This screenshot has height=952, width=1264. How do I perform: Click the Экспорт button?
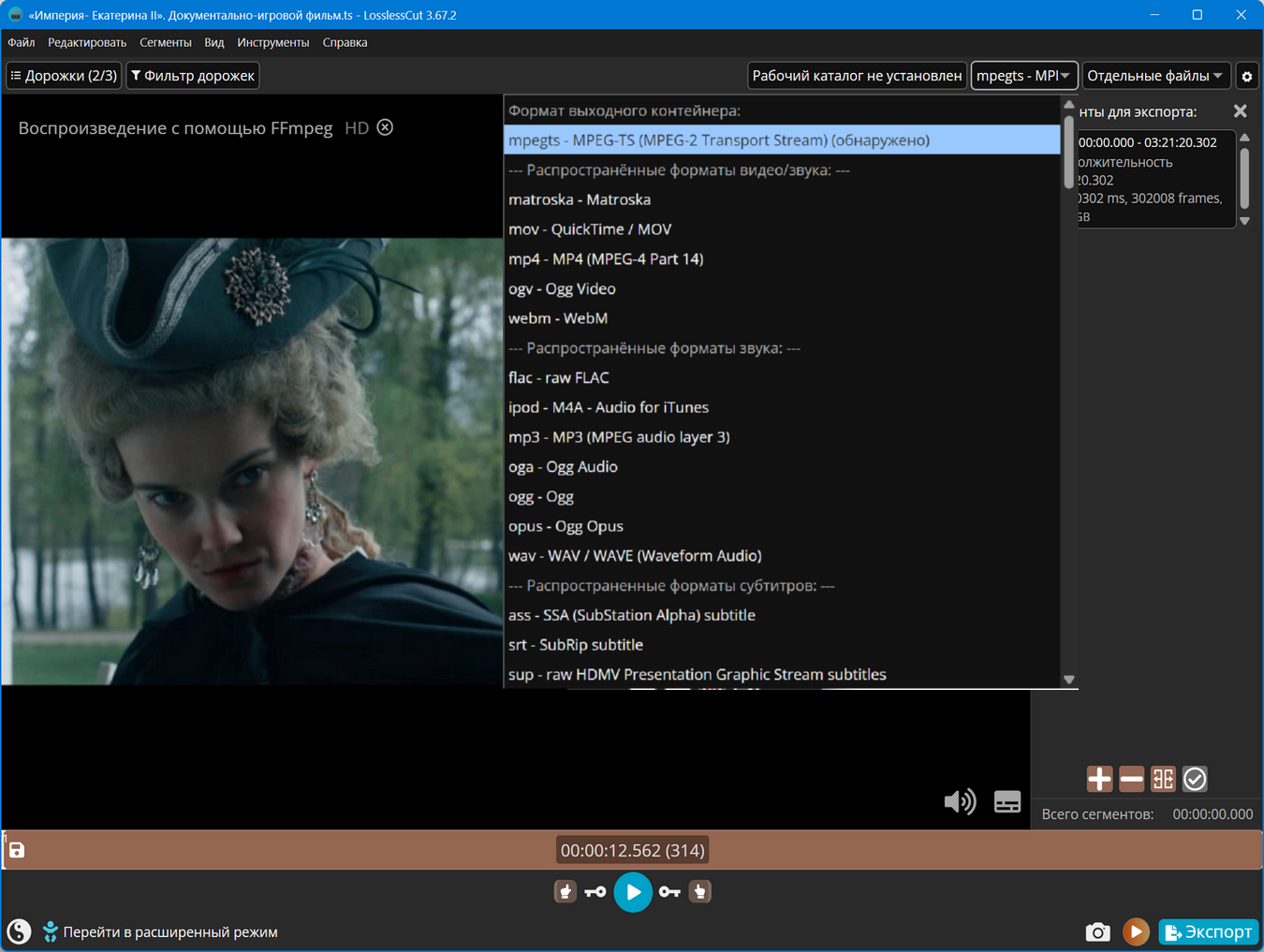coord(1208,931)
